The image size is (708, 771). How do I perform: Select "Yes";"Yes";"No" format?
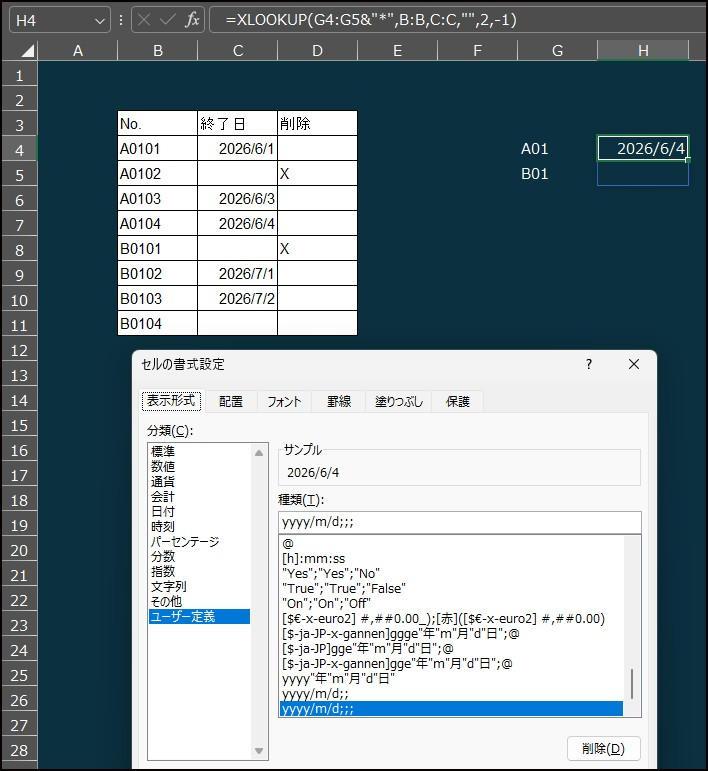(452, 573)
